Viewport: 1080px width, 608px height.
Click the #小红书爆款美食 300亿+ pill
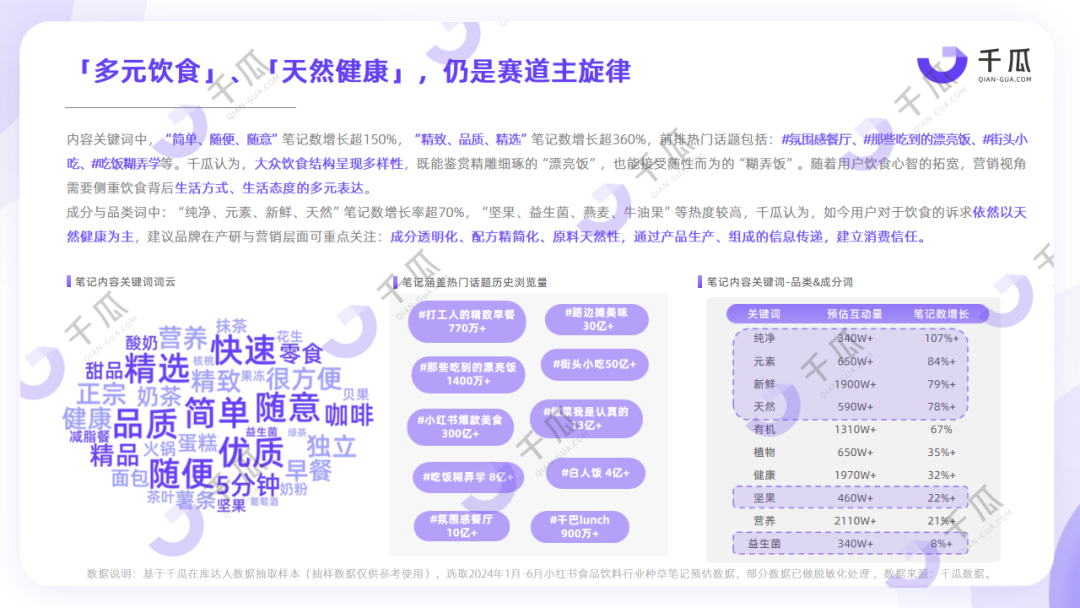(460, 426)
